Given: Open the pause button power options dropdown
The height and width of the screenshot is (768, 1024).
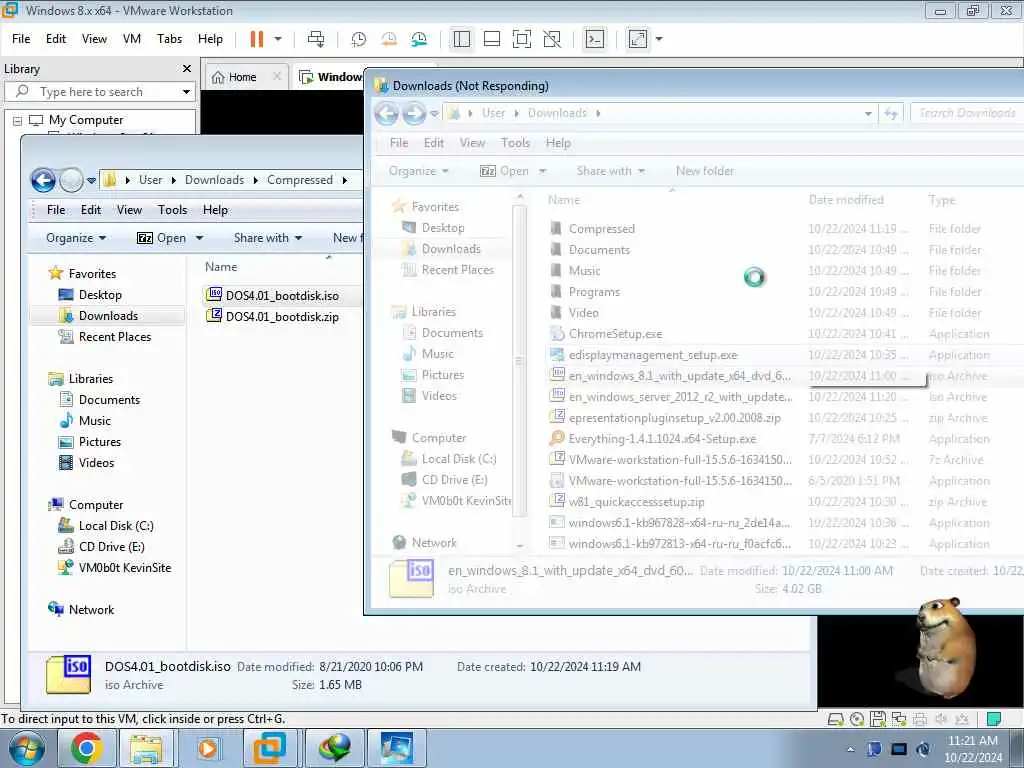Looking at the screenshot, I should tap(278, 39).
